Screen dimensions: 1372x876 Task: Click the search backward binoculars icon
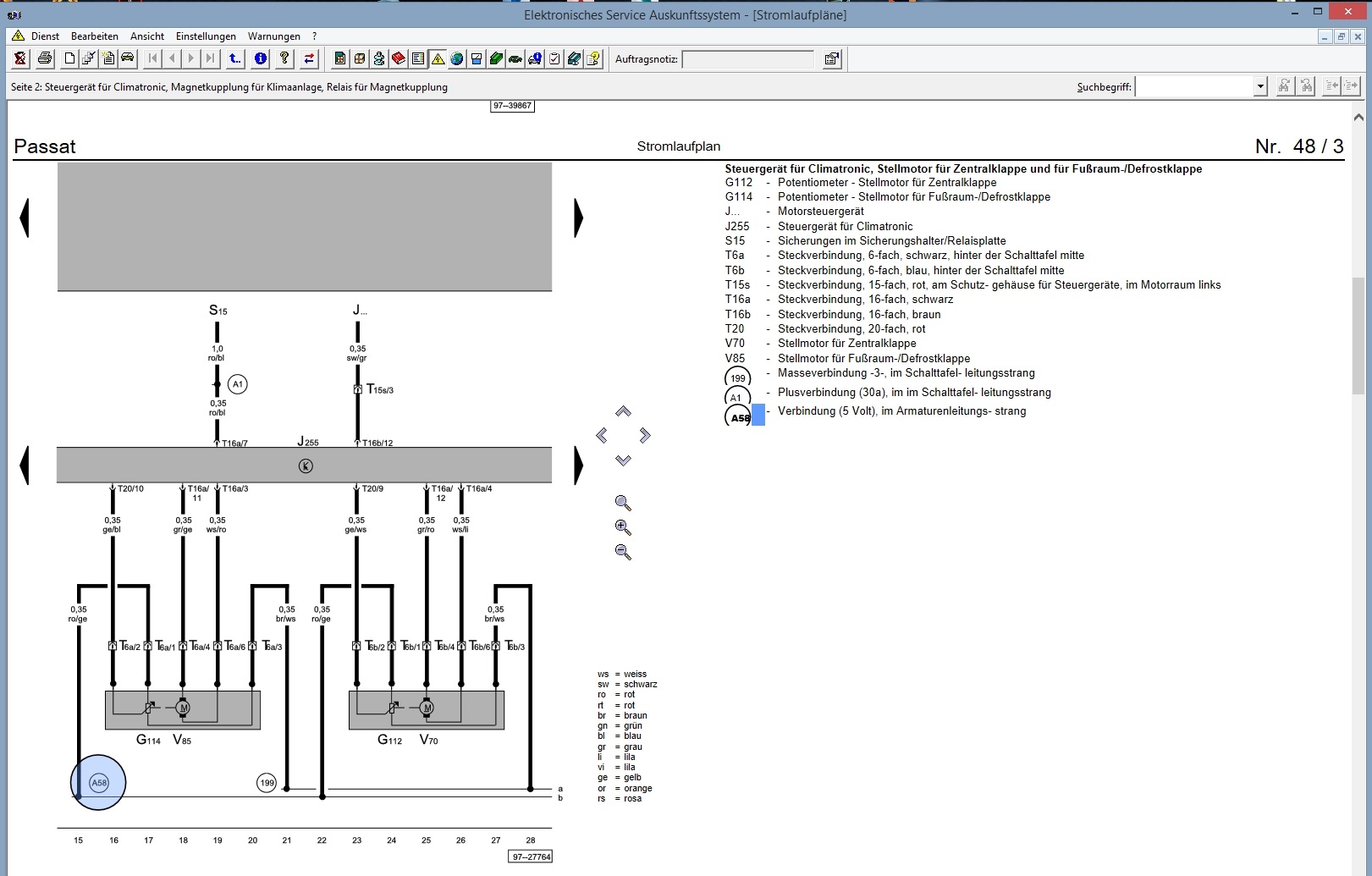(x=1307, y=86)
